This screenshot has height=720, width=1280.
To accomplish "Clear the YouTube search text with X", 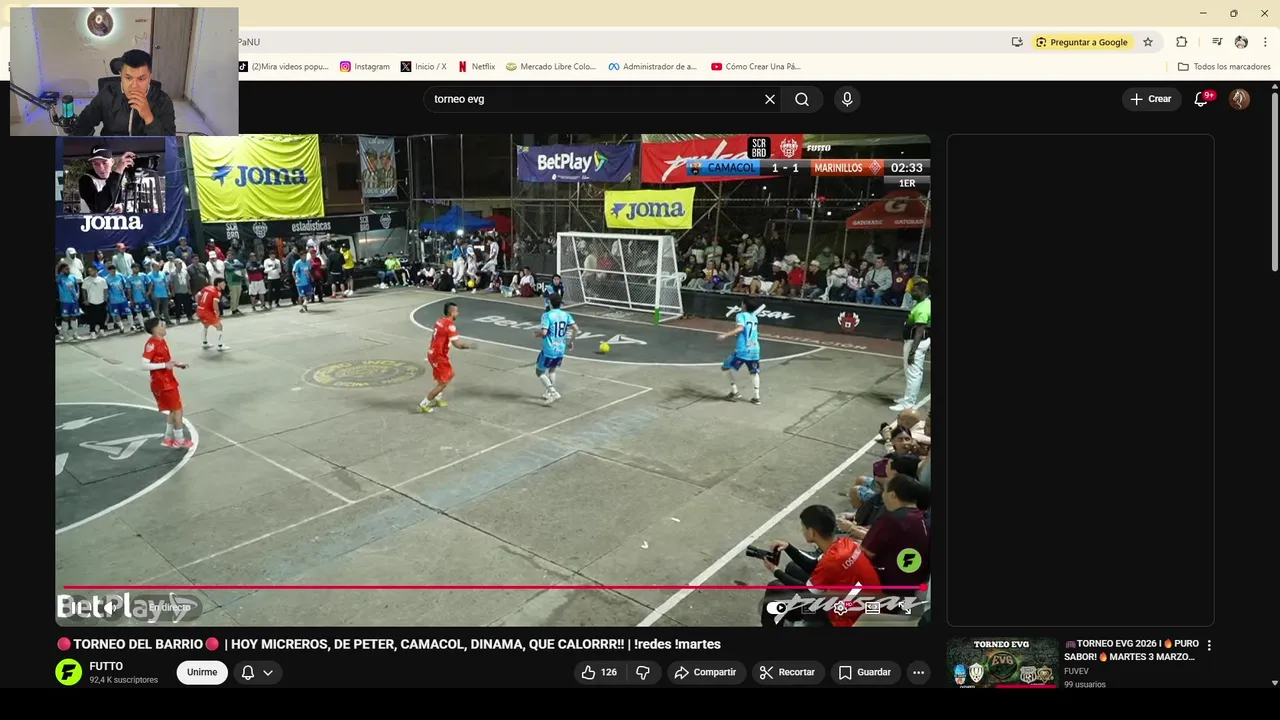I will coord(770,99).
